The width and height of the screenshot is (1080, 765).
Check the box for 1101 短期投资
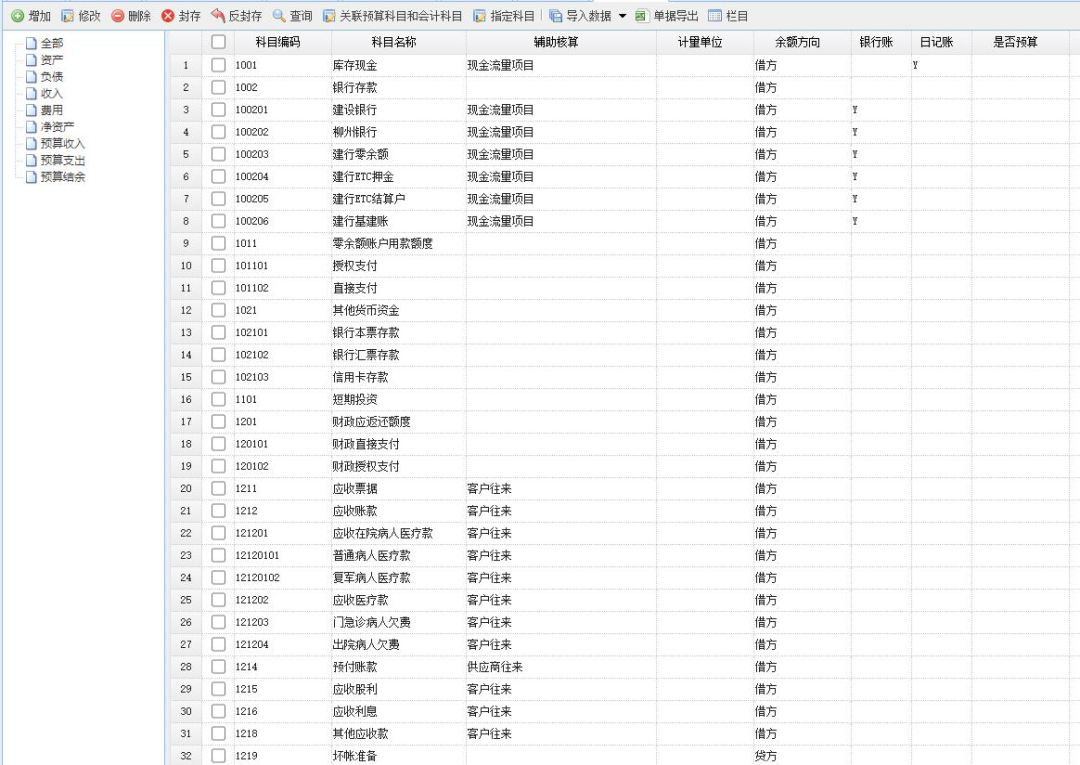pos(218,399)
